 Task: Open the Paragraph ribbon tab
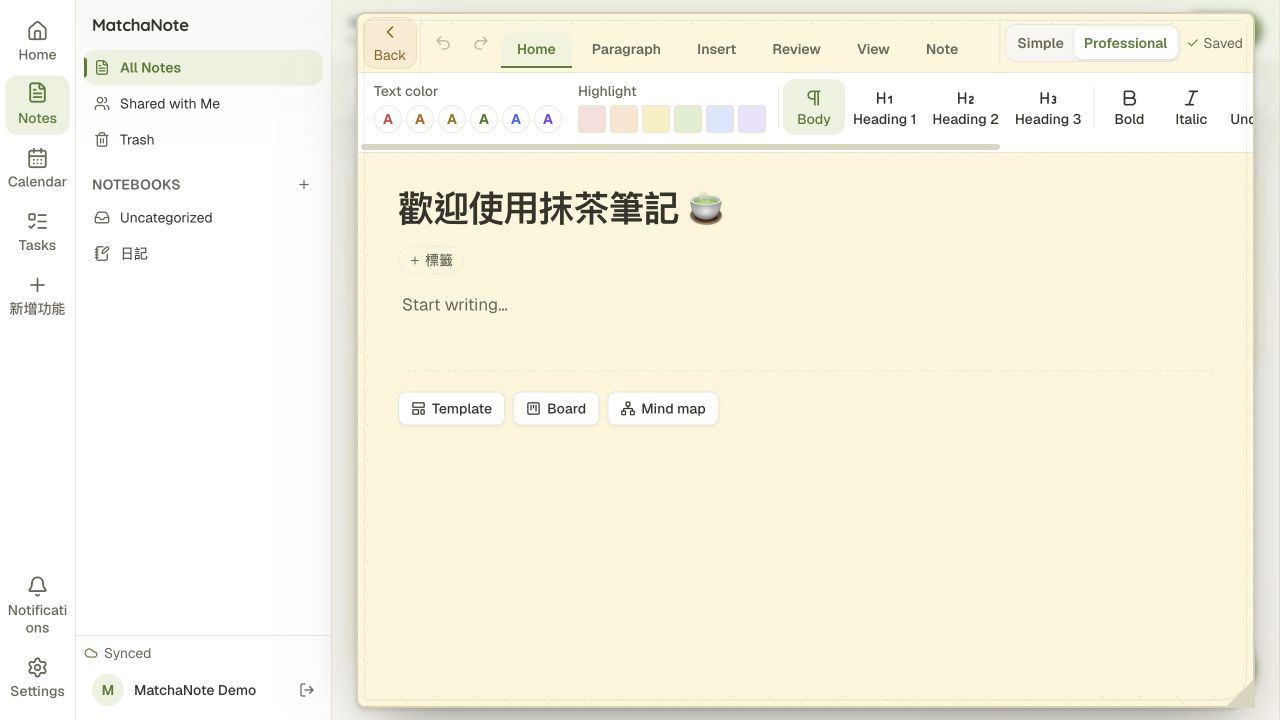(626, 49)
